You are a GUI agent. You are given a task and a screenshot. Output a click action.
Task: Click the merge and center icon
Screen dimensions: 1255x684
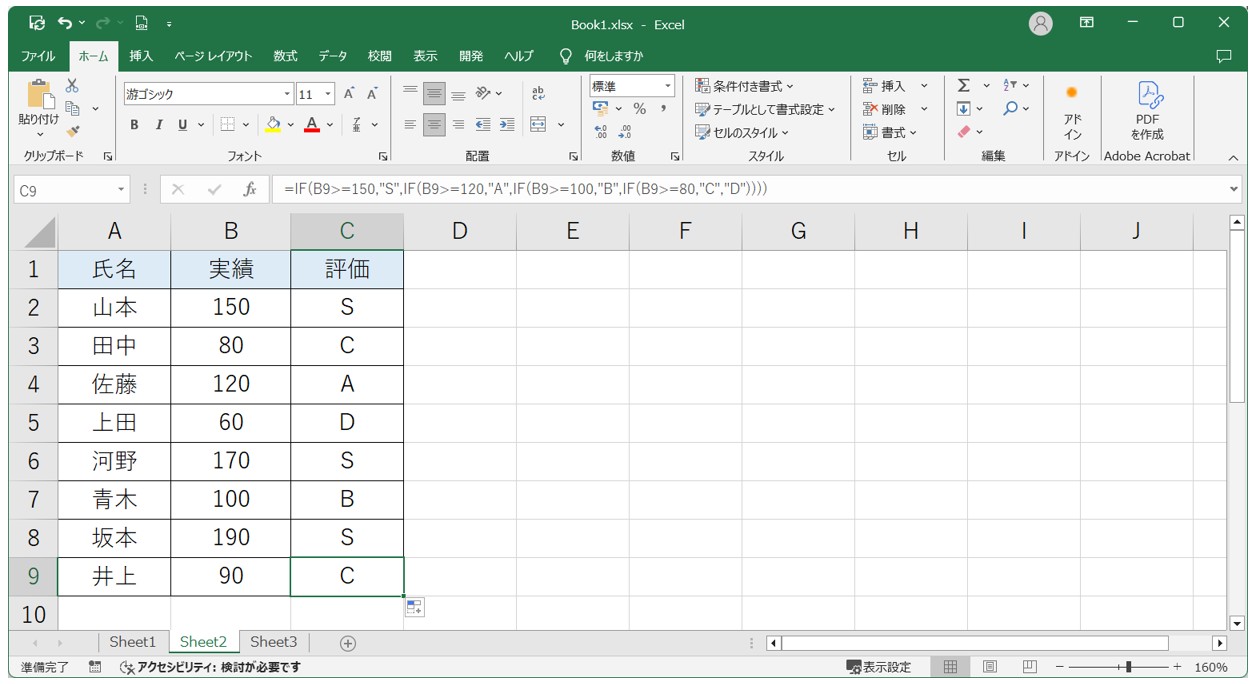[x=538, y=125]
